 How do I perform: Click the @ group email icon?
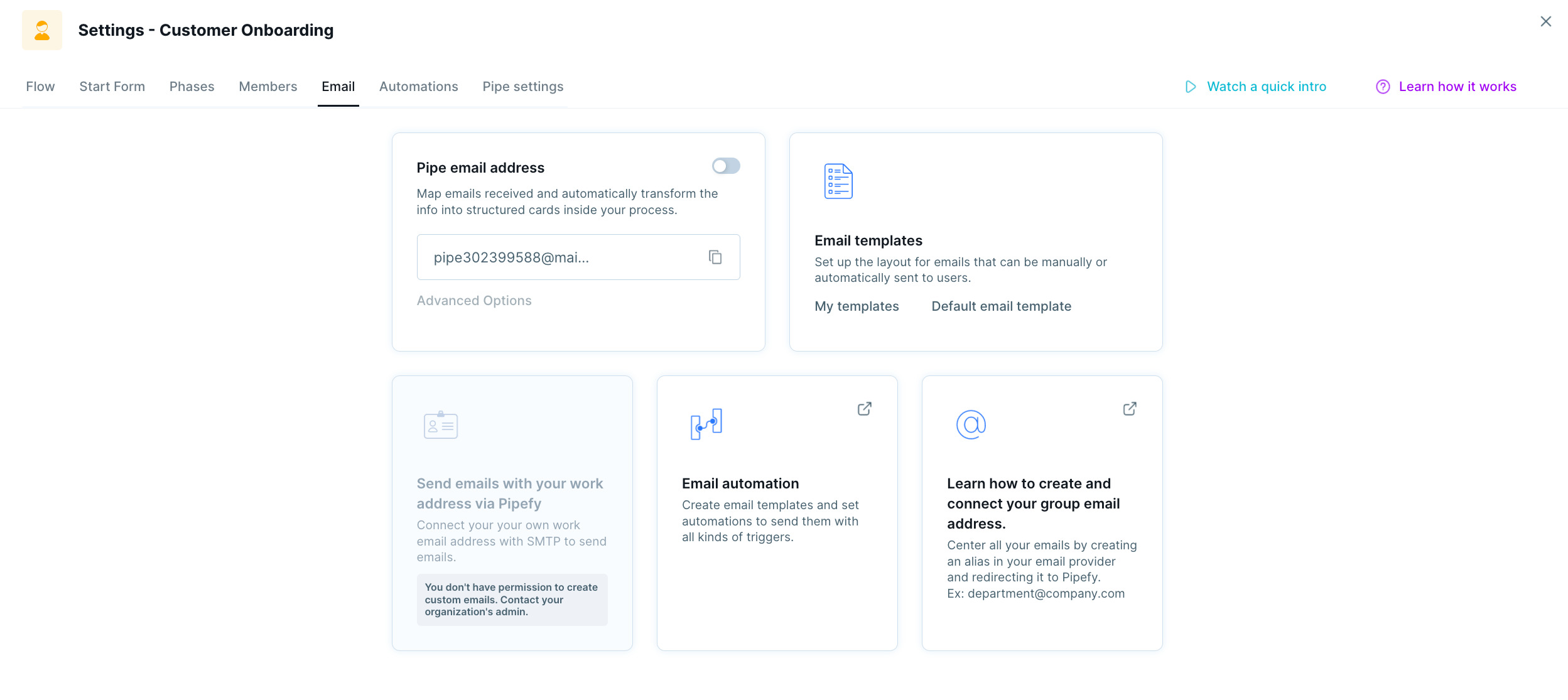[x=971, y=424]
